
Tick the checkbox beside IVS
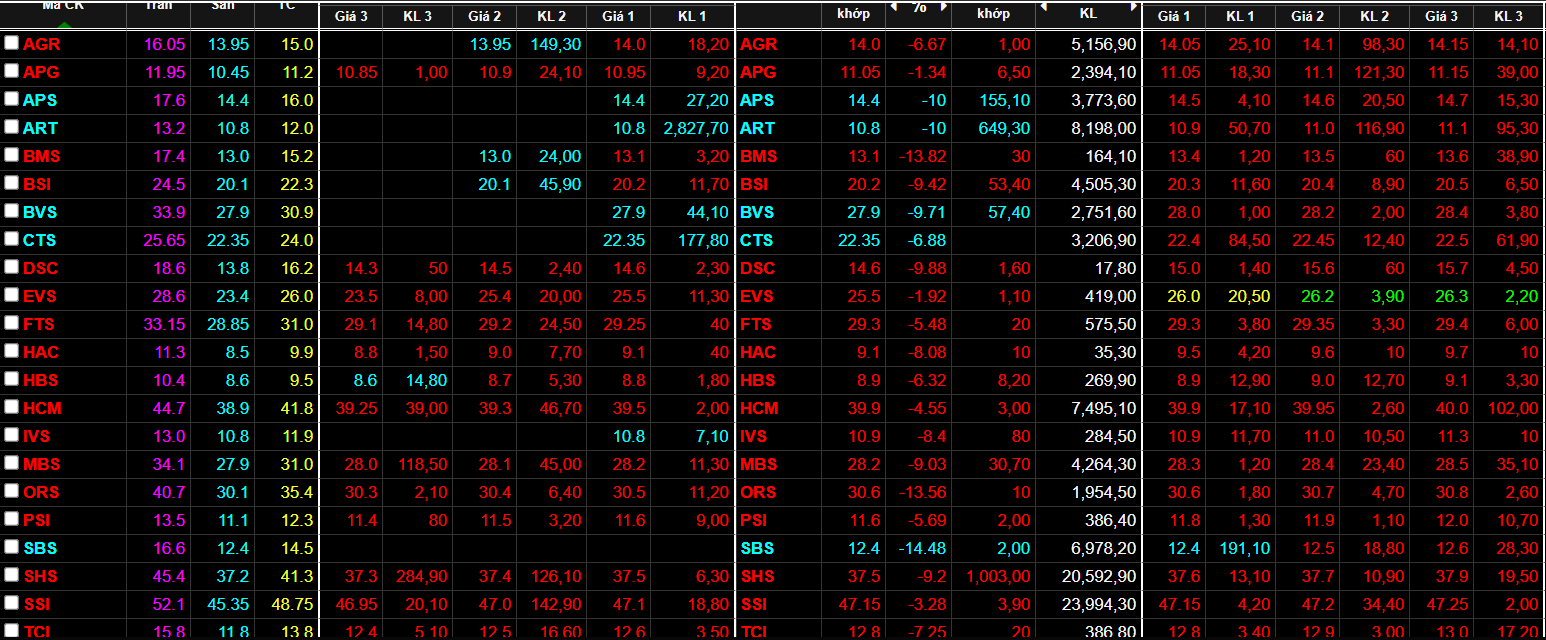click(x=11, y=435)
